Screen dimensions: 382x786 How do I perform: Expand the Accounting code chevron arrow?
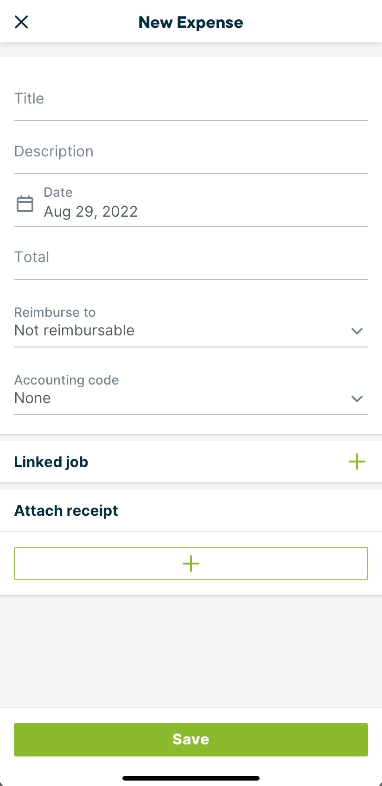[356, 399]
